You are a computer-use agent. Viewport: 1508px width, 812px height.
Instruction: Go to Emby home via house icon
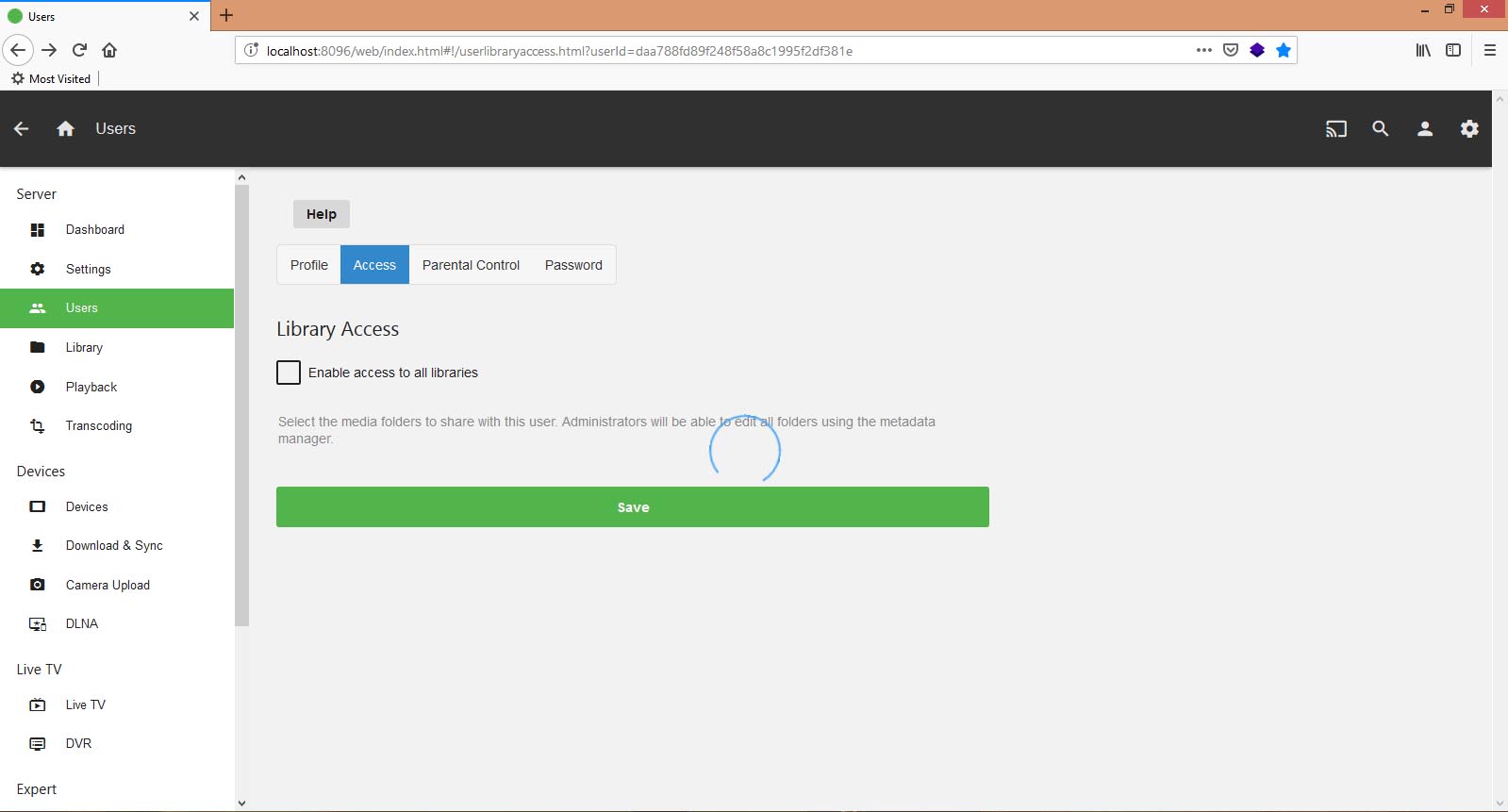[65, 129]
